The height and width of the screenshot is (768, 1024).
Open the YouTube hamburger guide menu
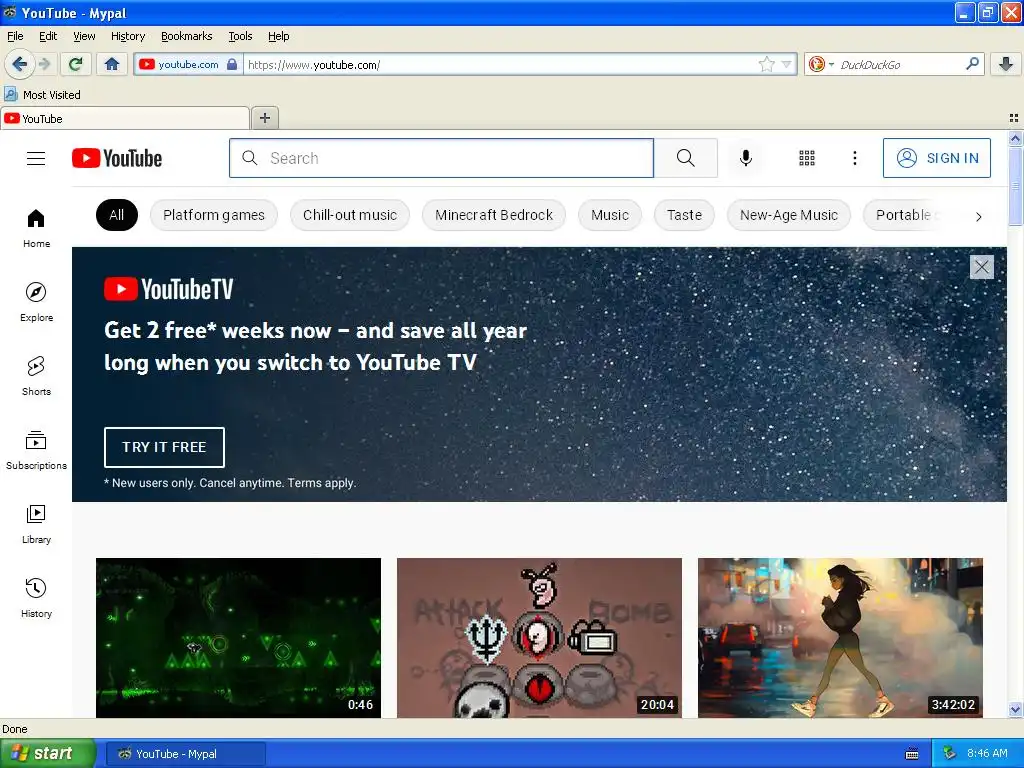36,158
